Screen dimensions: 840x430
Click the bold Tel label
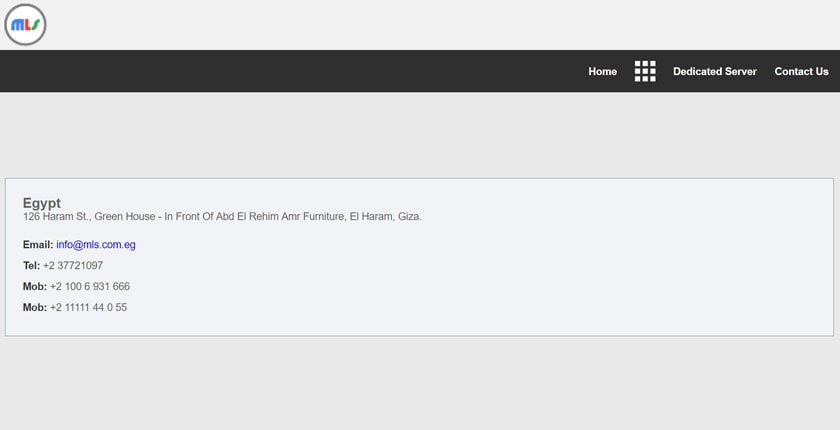(x=31, y=266)
